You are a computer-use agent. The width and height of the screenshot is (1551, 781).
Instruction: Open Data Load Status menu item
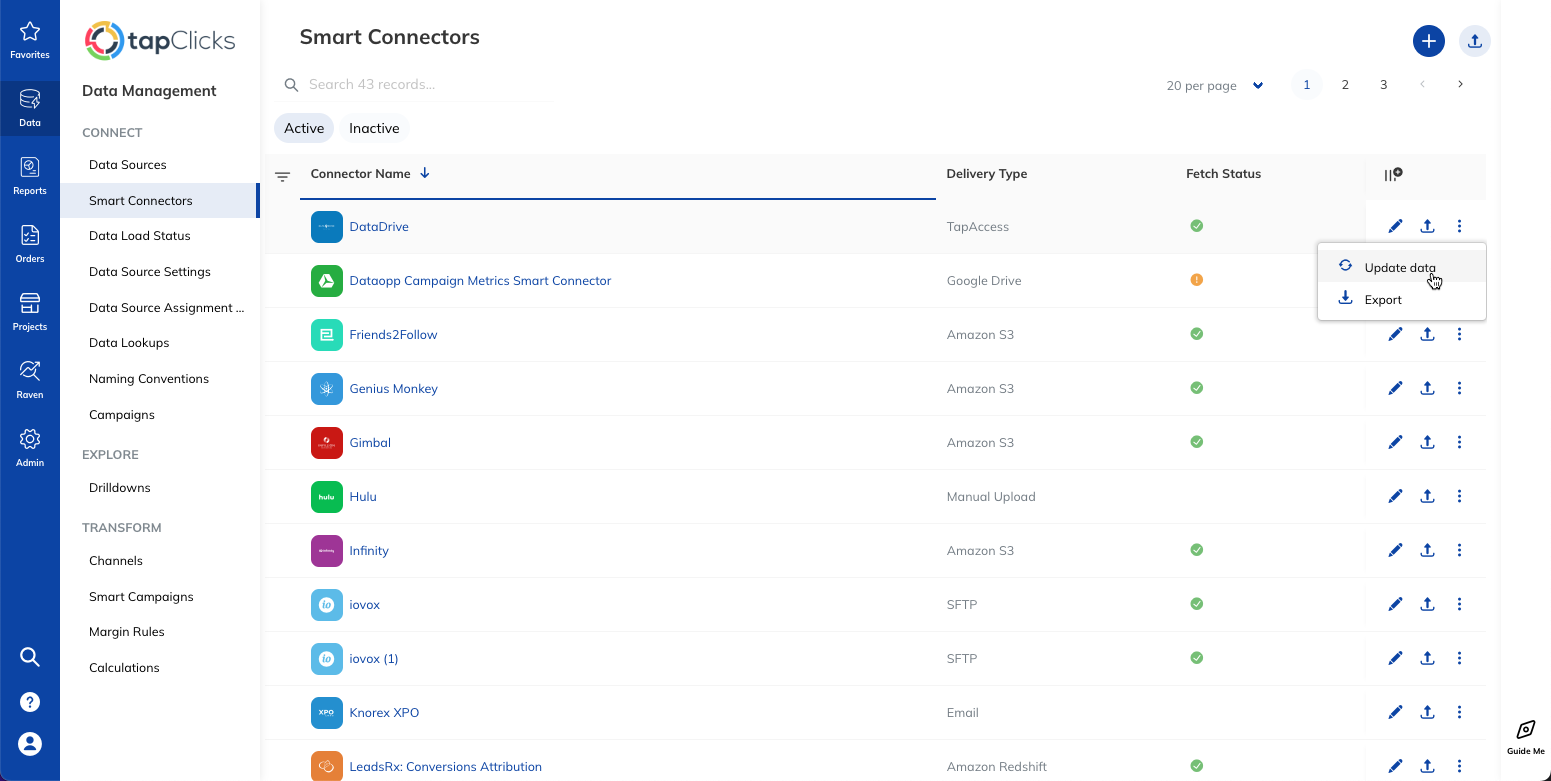[x=140, y=236]
